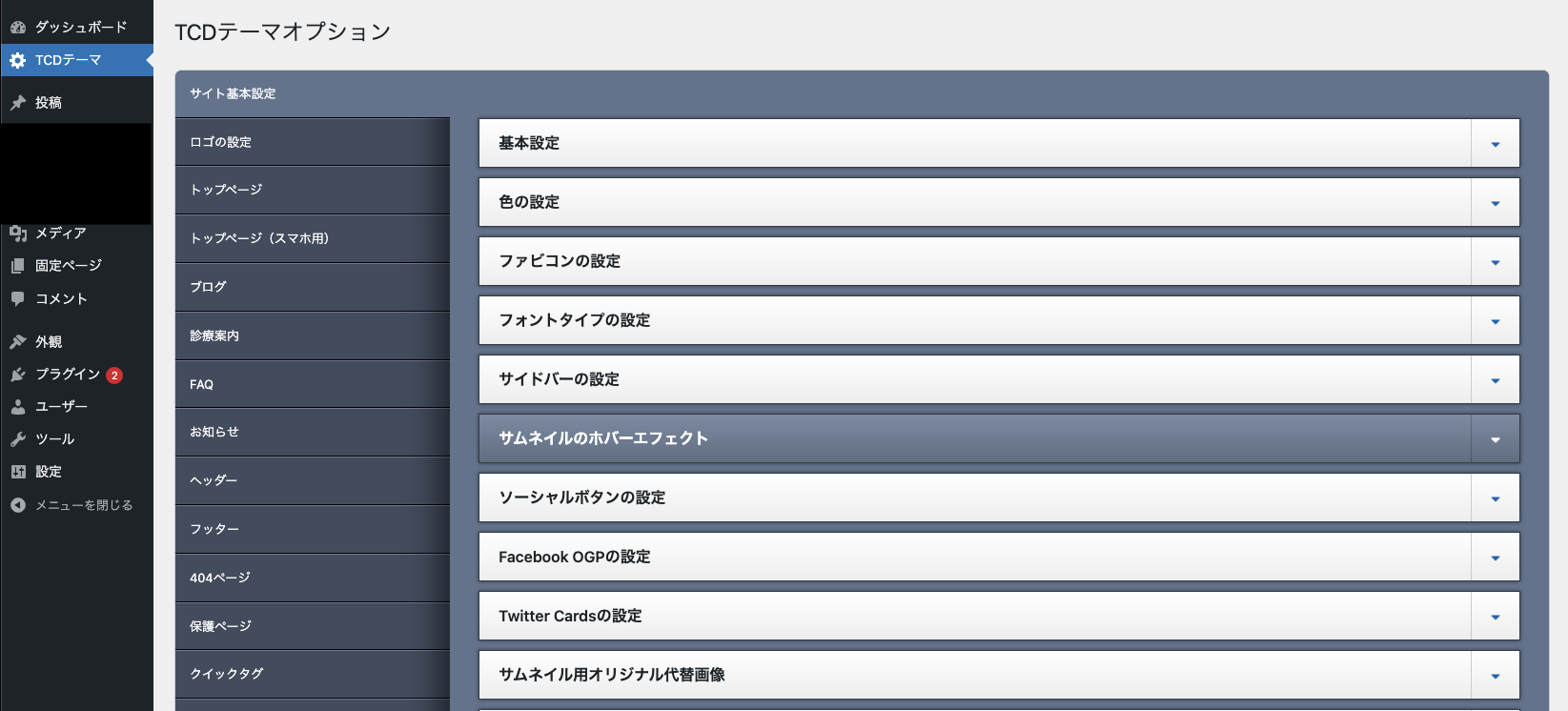Screen dimensions: 1568x711
Task: Open the ユーザー menu item
Action: tap(76, 406)
